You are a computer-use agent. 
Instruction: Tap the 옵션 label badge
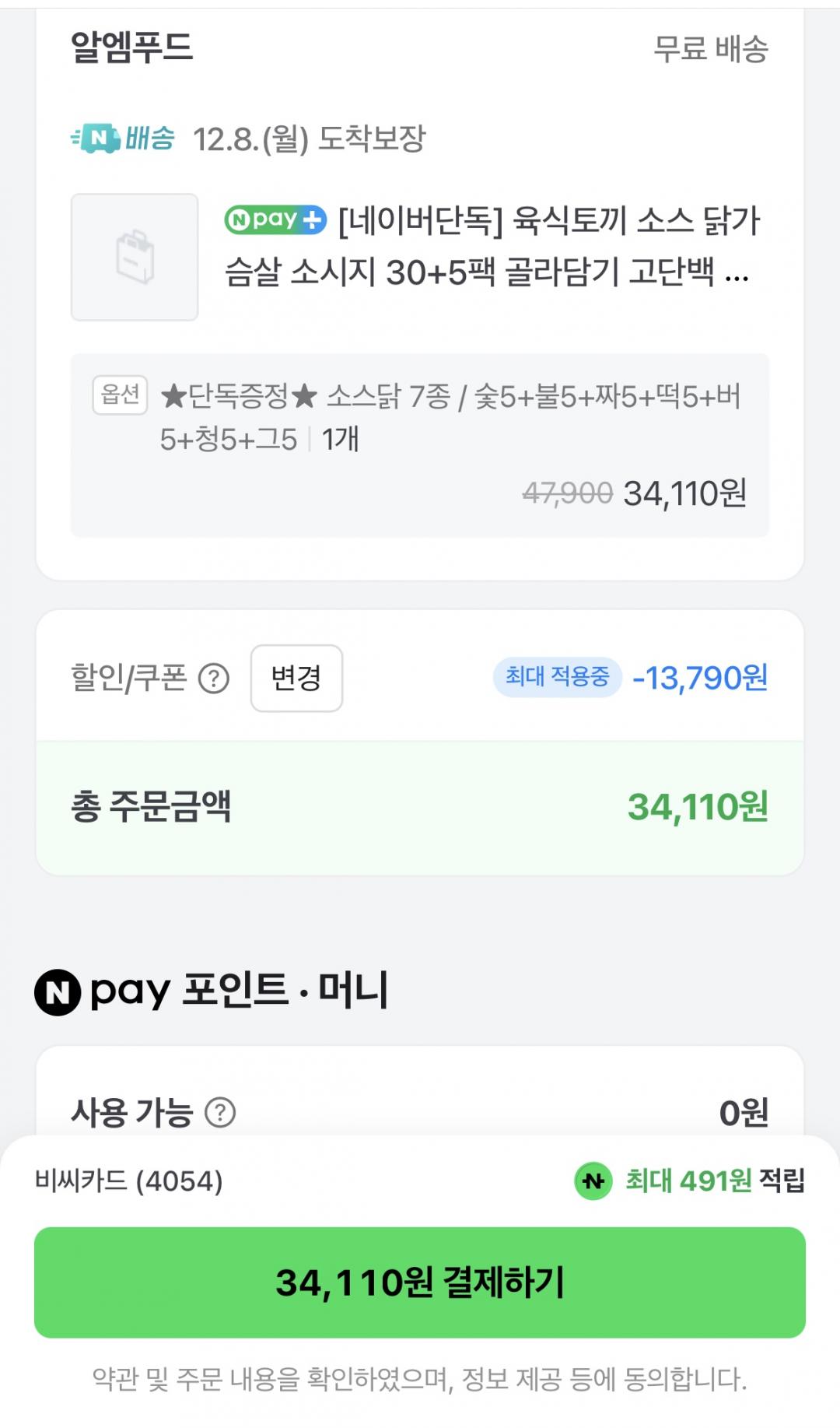pos(120,395)
